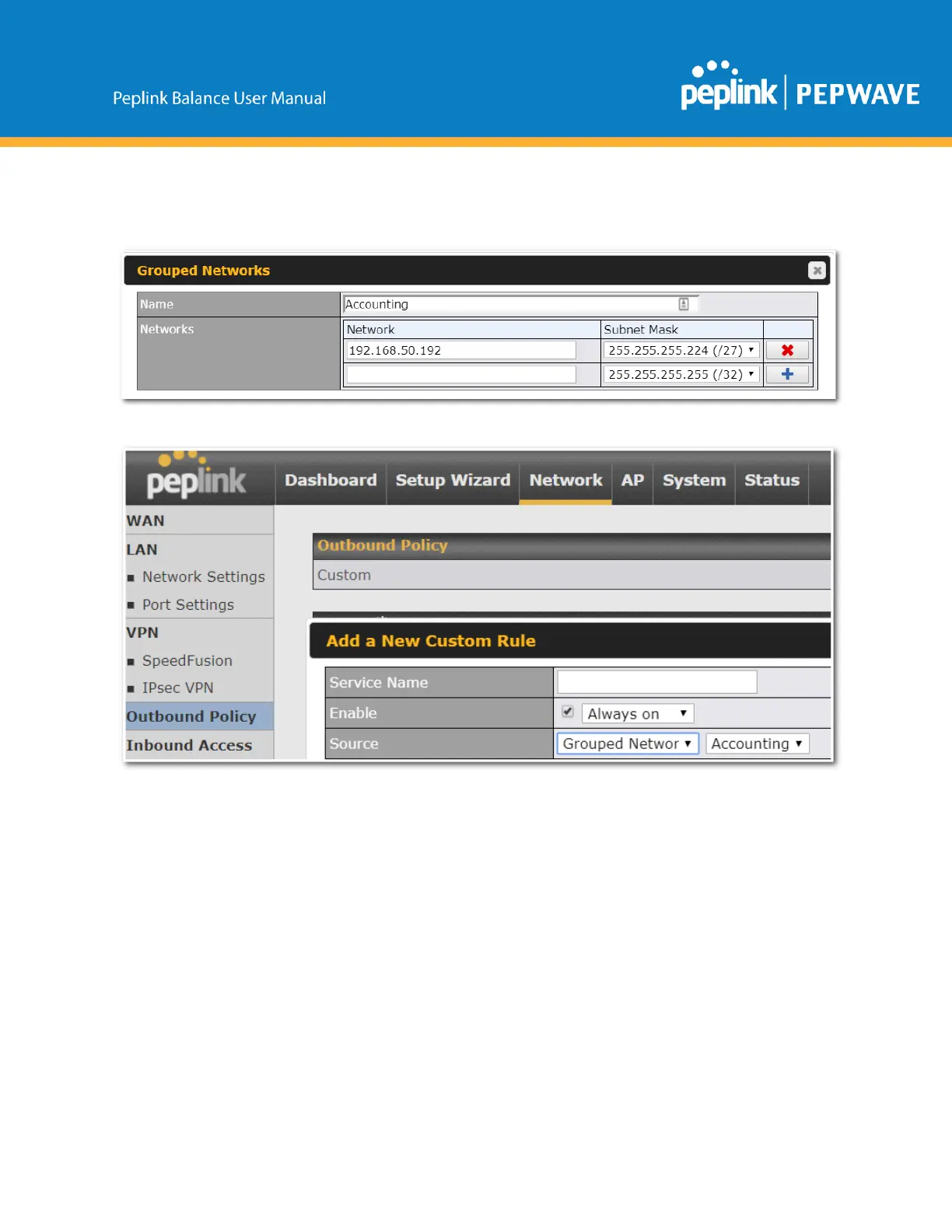Open Port Settings under LAN
The image size is (952, 1232).
[187, 604]
